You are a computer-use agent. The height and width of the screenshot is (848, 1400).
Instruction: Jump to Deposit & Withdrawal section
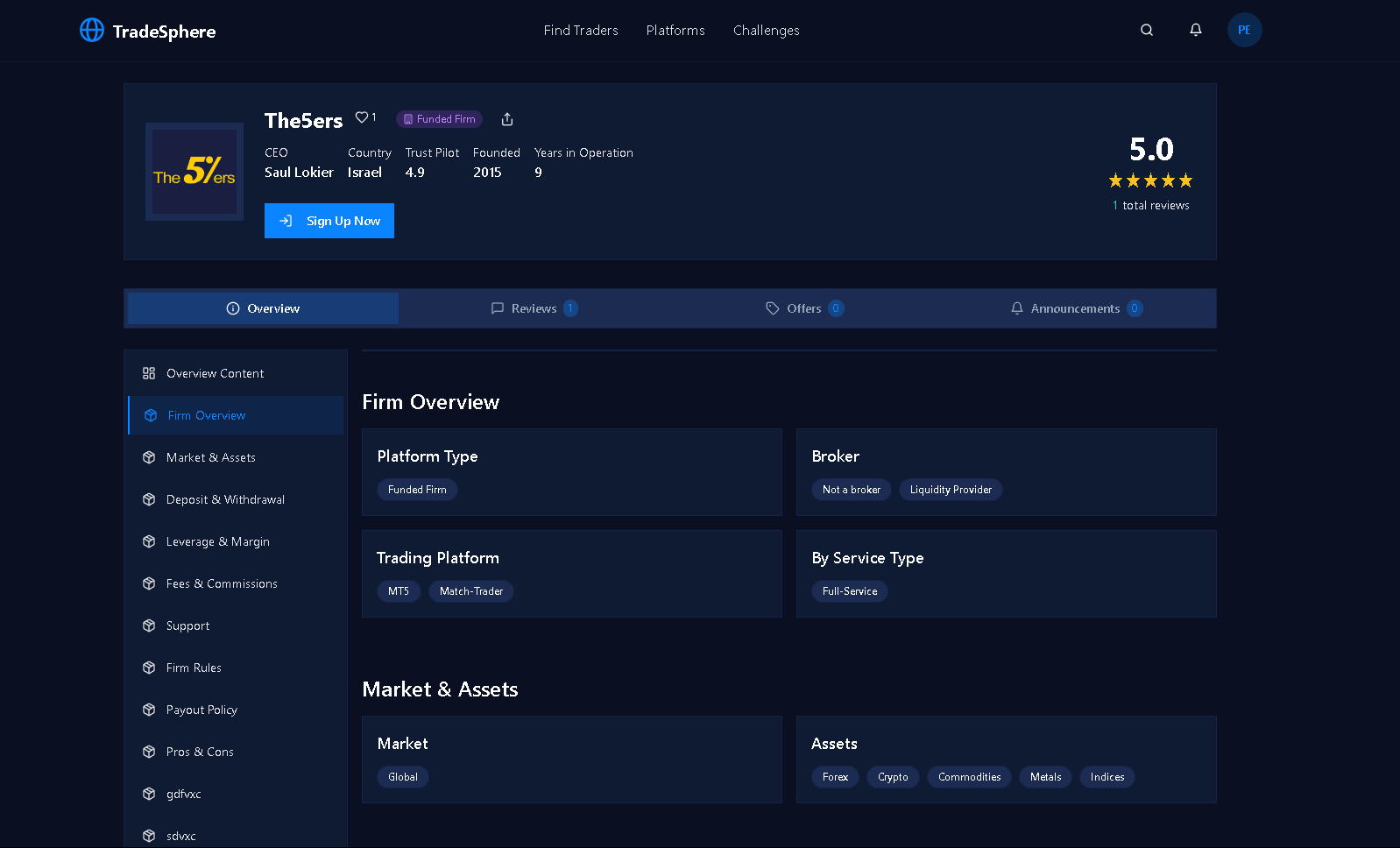point(236,499)
